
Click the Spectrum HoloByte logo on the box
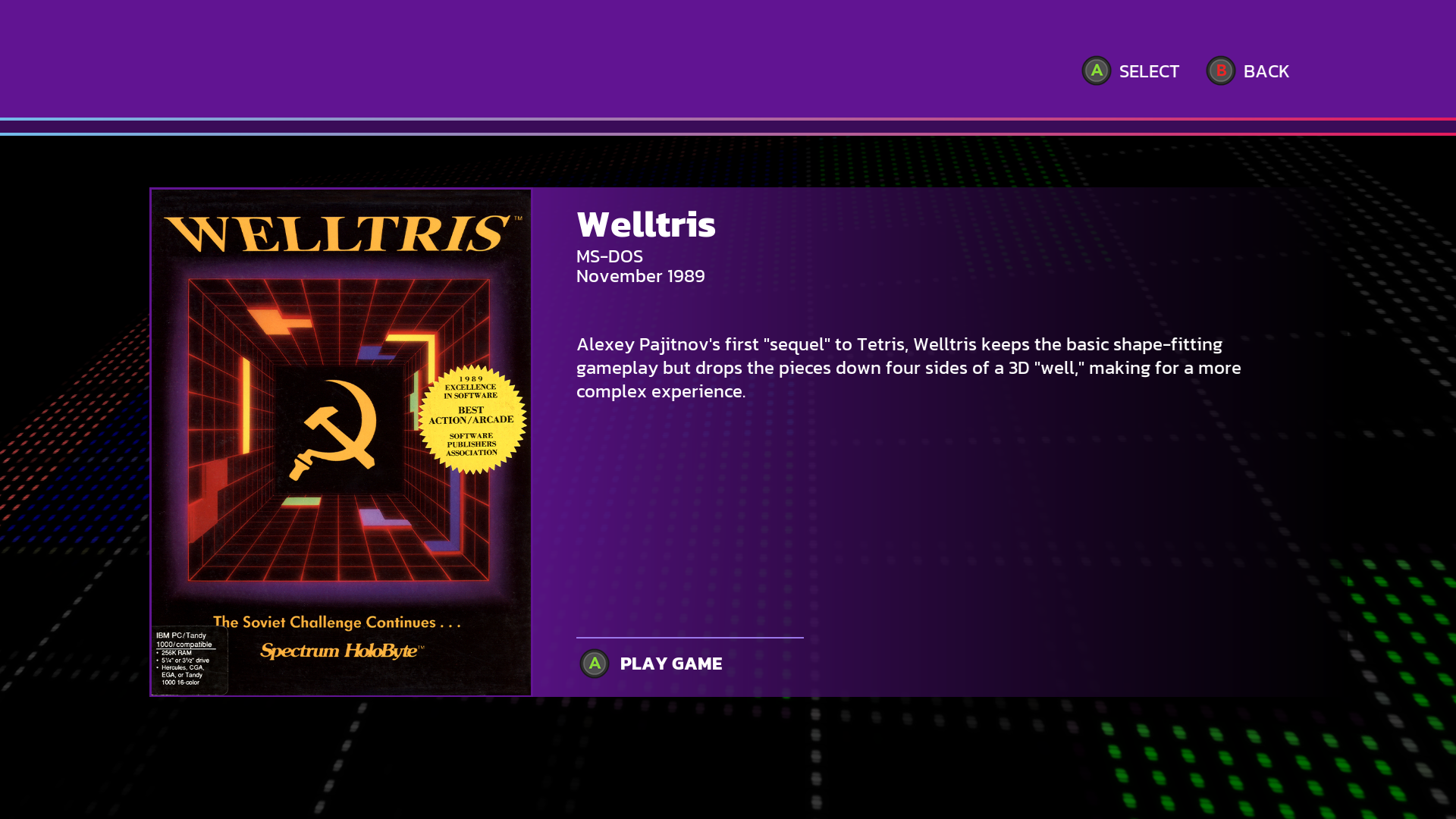point(342,651)
